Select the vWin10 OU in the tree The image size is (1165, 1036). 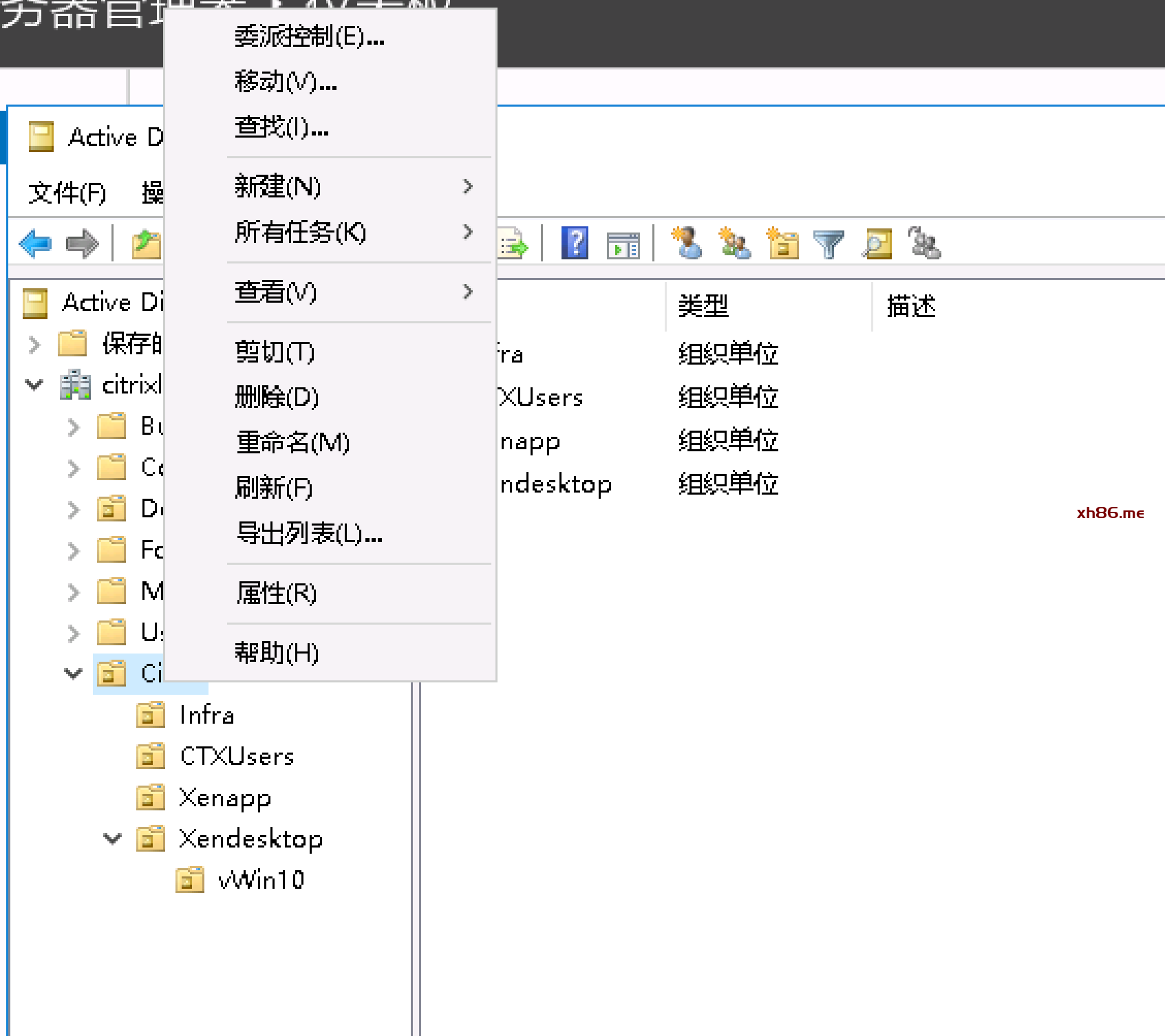[260, 880]
